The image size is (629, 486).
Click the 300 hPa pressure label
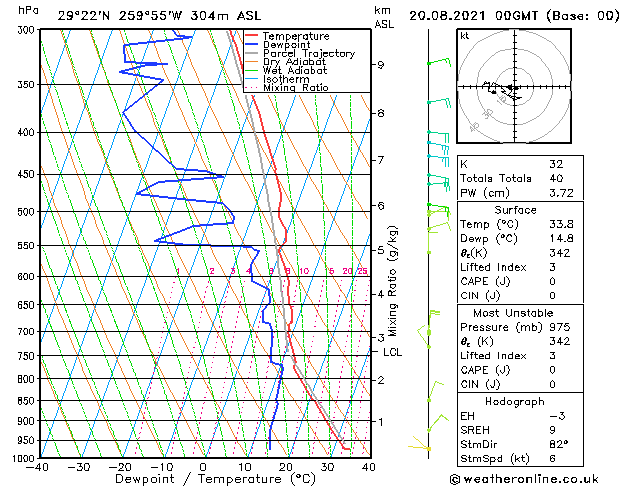coord(28,30)
